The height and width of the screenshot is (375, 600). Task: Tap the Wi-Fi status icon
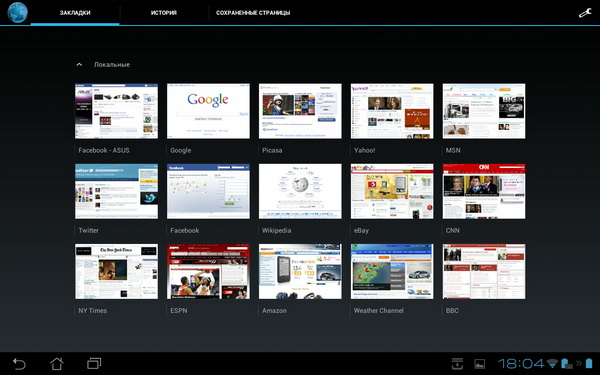click(x=552, y=363)
